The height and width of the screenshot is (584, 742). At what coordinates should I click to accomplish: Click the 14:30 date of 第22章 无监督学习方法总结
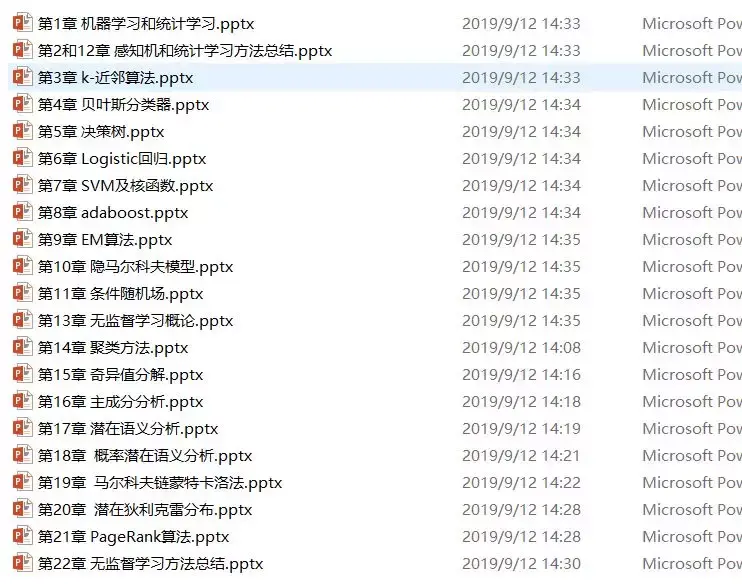click(521, 563)
